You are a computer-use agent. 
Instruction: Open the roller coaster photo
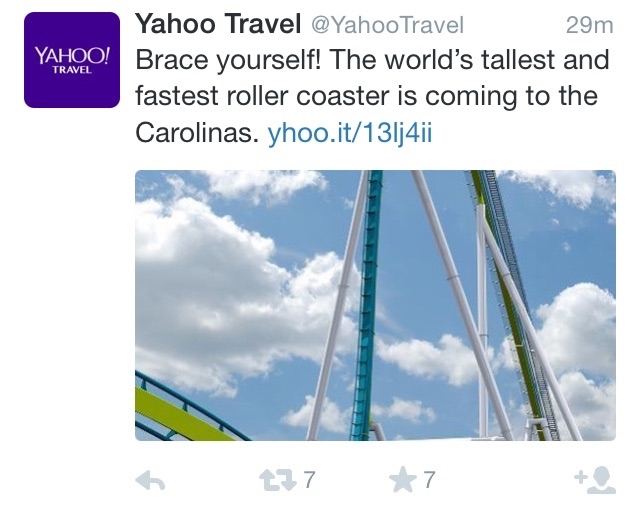375,305
